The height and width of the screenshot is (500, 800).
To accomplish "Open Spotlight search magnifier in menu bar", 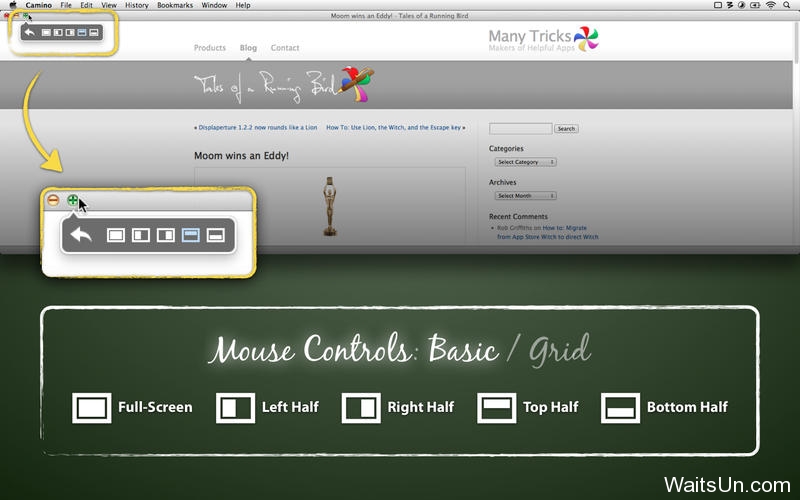I will (x=787, y=5).
